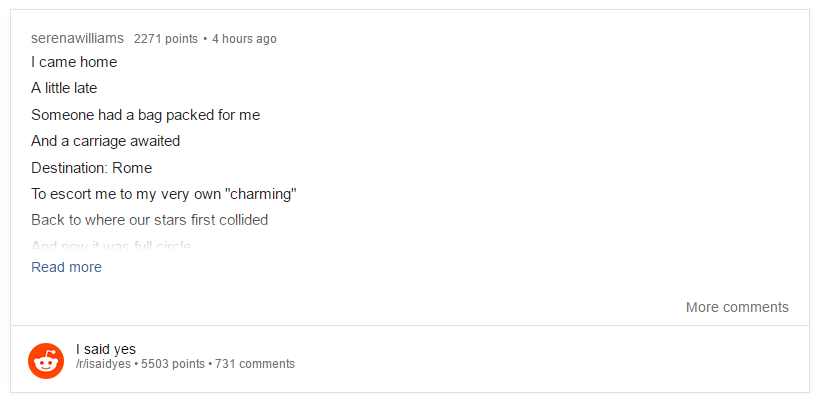Click the 5503 points post score

pyautogui.click(x=173, y=364)
